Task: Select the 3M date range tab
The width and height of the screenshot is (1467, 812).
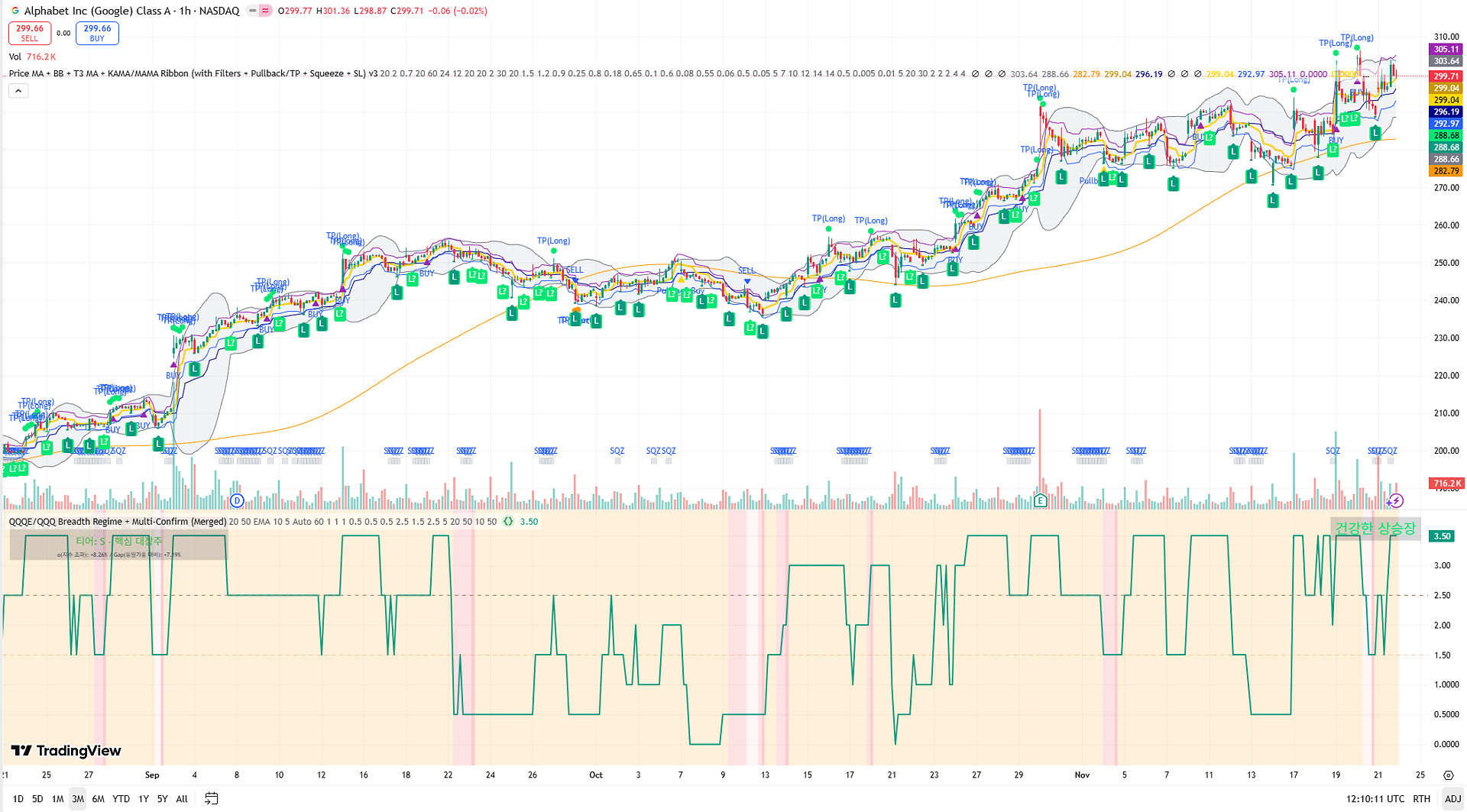Action: pyautogui.click(x=78, y=798)
